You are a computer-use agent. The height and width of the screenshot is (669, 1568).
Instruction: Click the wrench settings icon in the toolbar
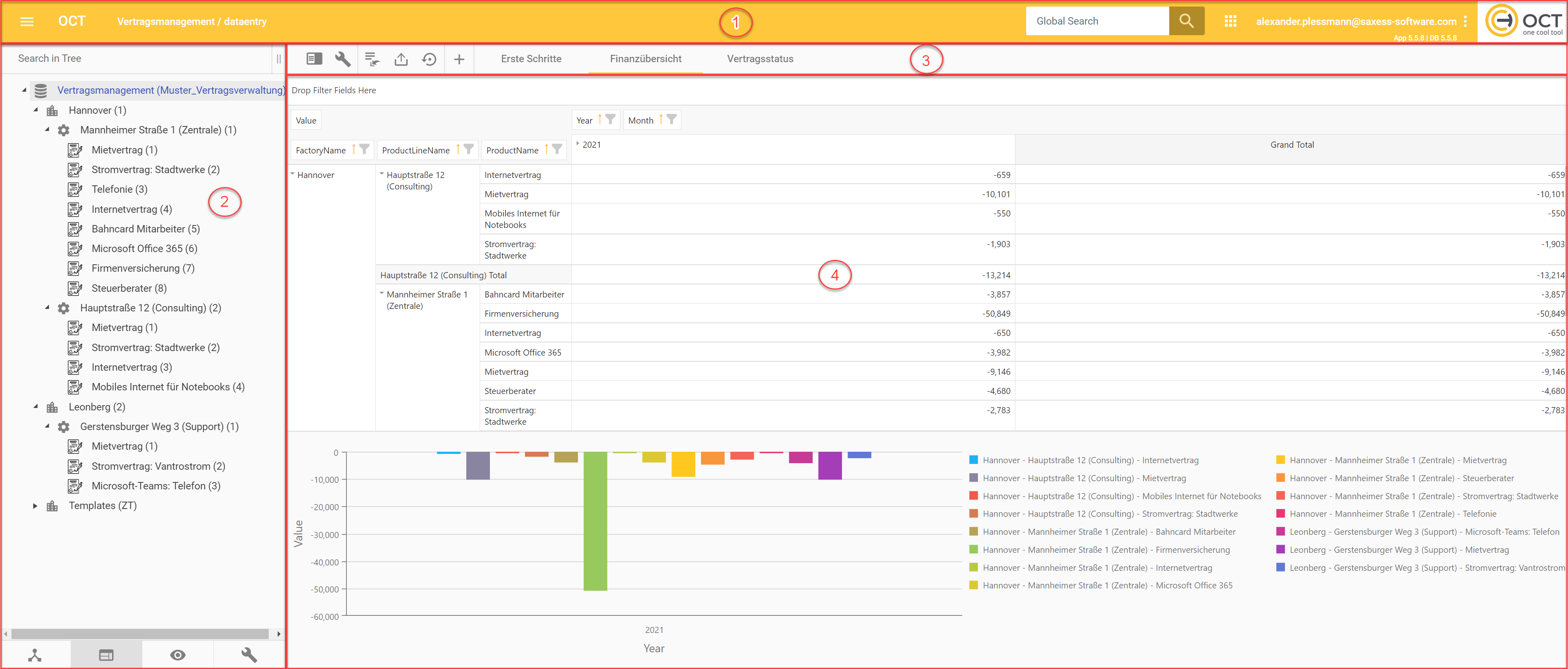[343, 59]
